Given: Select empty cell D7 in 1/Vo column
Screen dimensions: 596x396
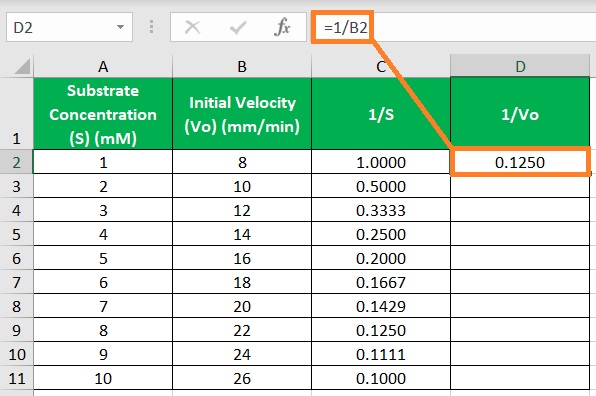Looking at the screenshot, I should pos(520,282).
